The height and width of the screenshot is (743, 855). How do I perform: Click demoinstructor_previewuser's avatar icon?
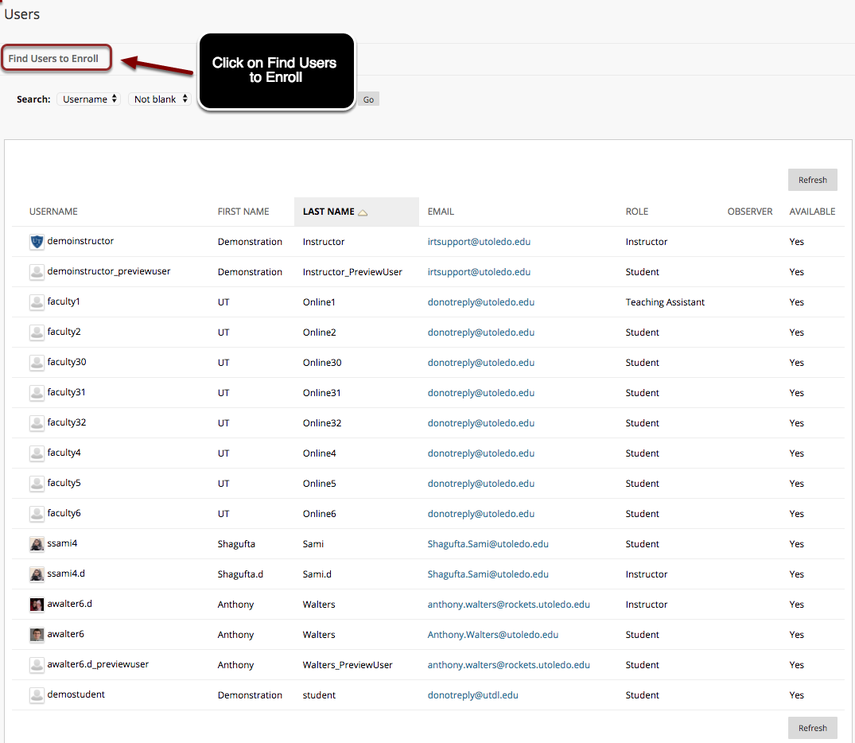click(x=37, y=271)
